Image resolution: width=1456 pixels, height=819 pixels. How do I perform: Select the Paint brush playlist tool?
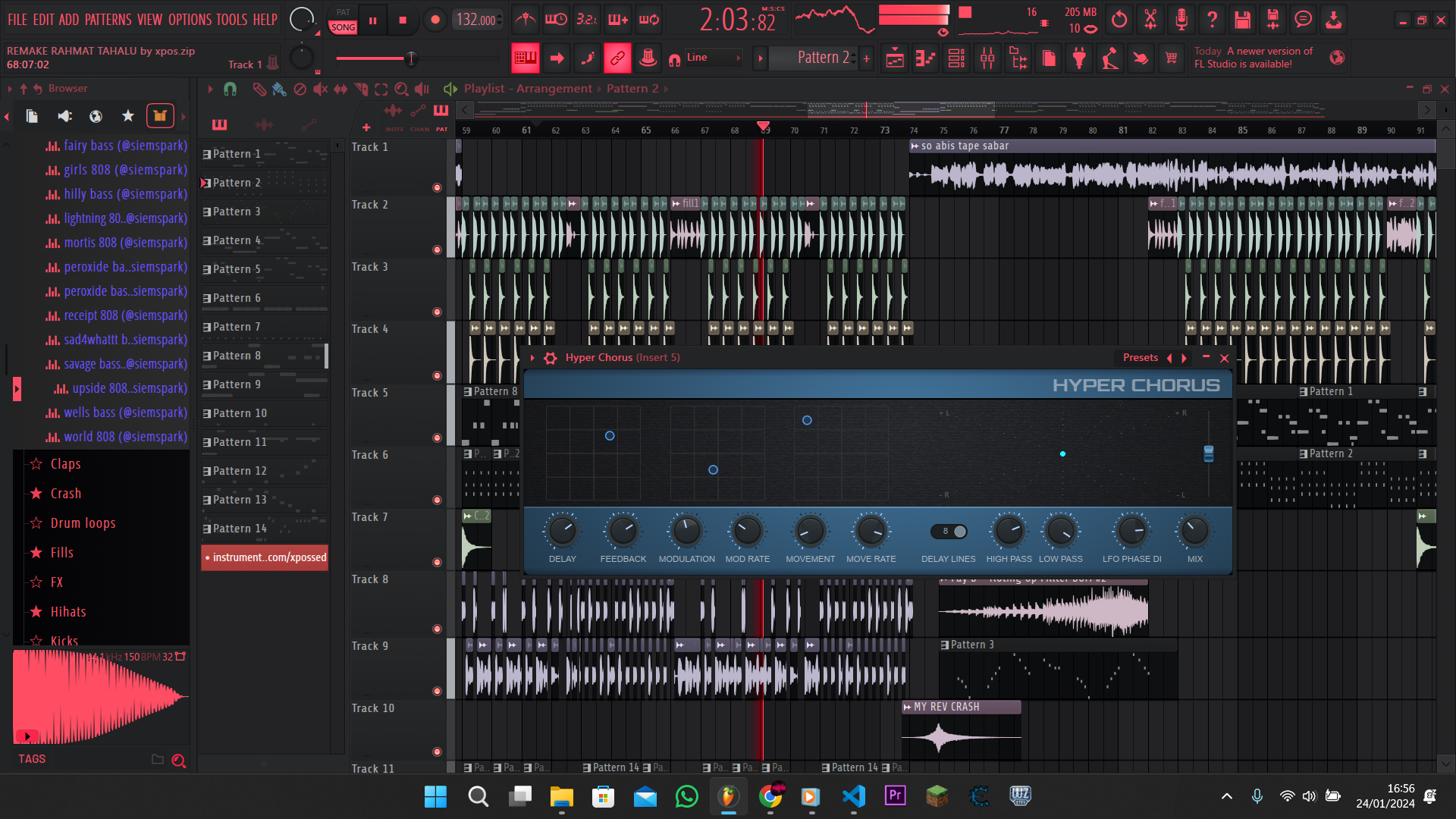coord(279,89)
